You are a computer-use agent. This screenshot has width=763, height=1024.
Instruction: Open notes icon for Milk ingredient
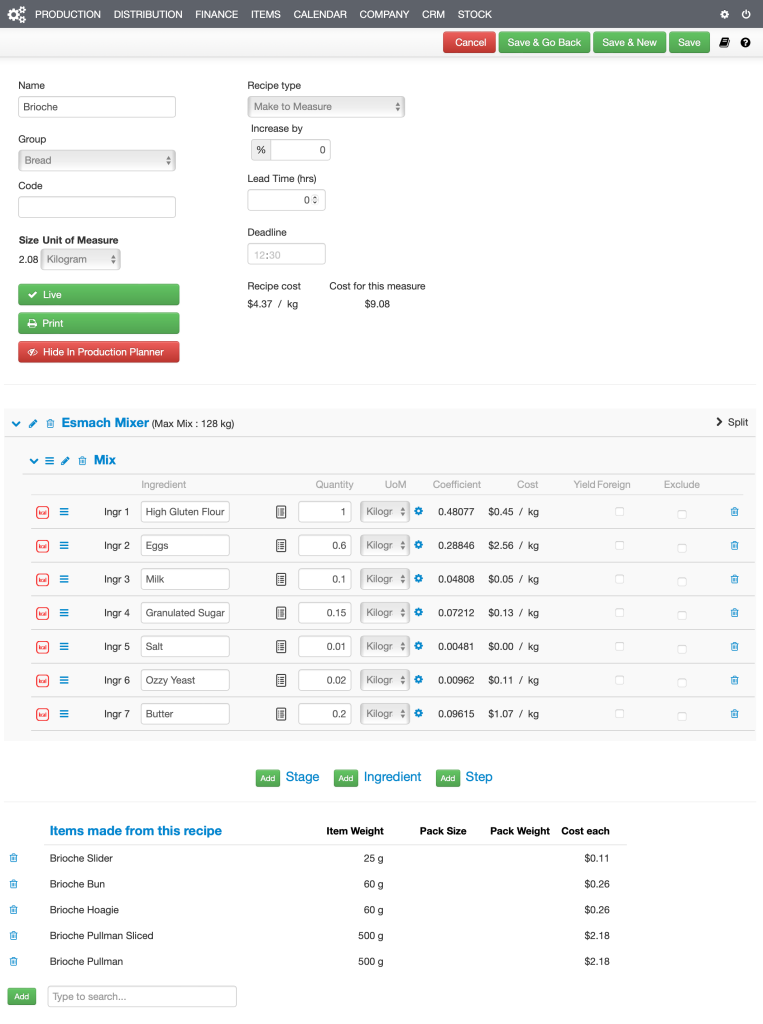[x=281, y=579]
